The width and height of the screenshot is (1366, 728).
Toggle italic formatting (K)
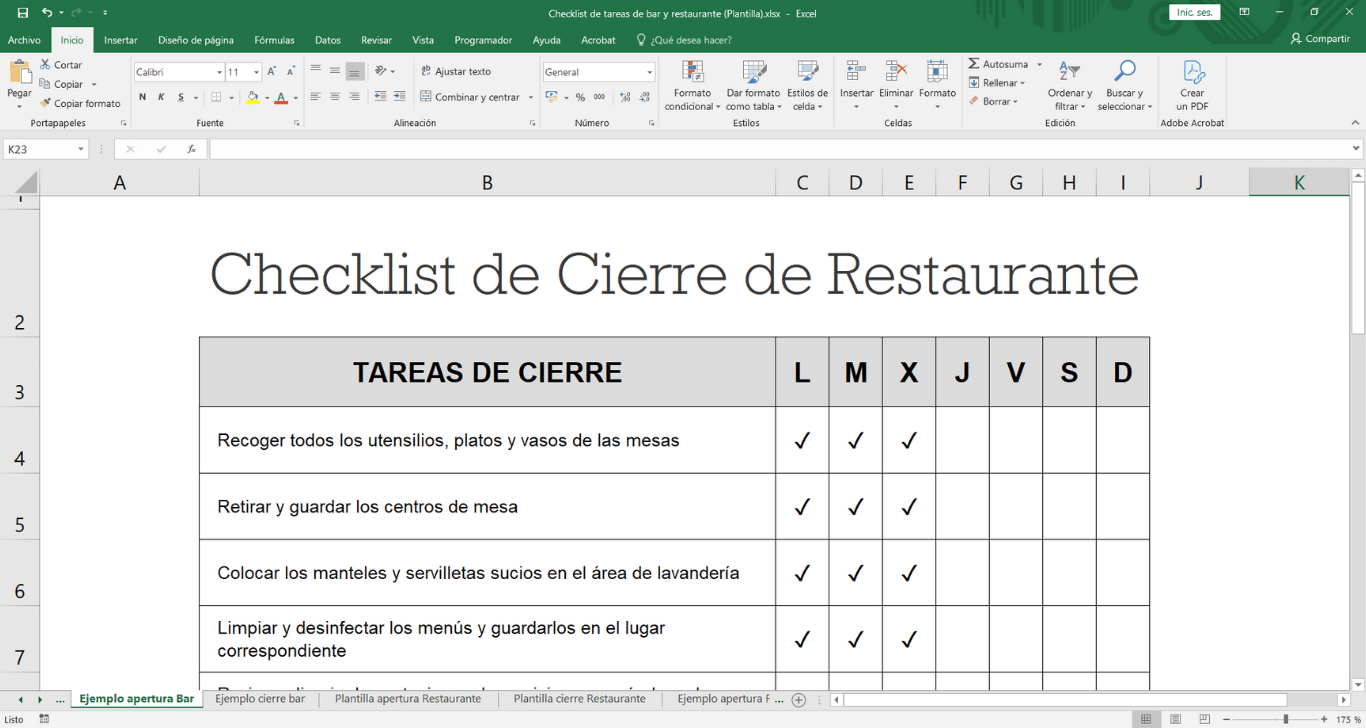[x=161, y=97]
